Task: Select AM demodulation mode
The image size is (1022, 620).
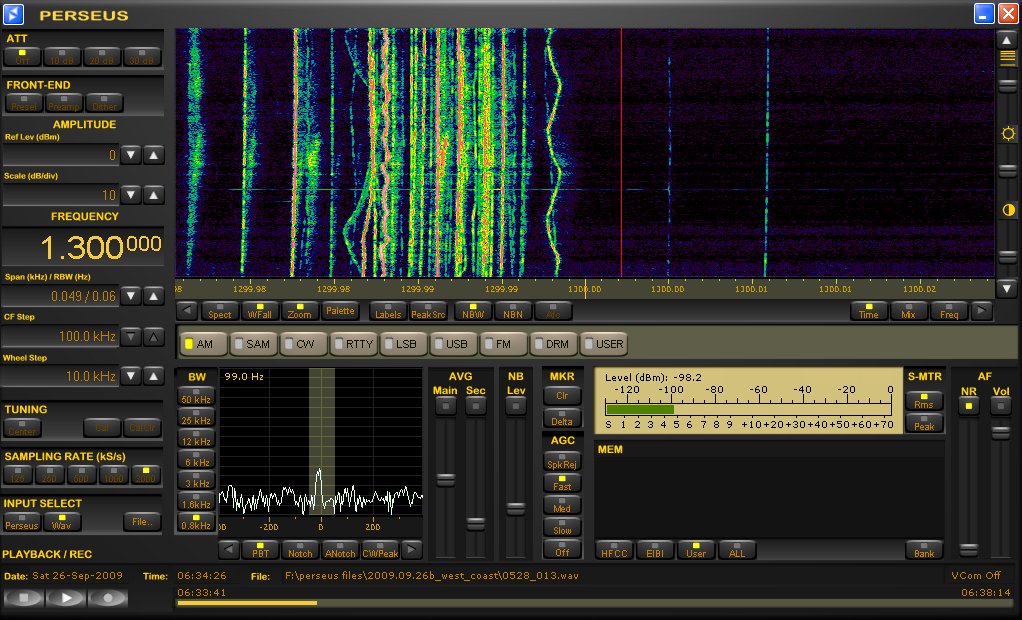Action: 203,344
